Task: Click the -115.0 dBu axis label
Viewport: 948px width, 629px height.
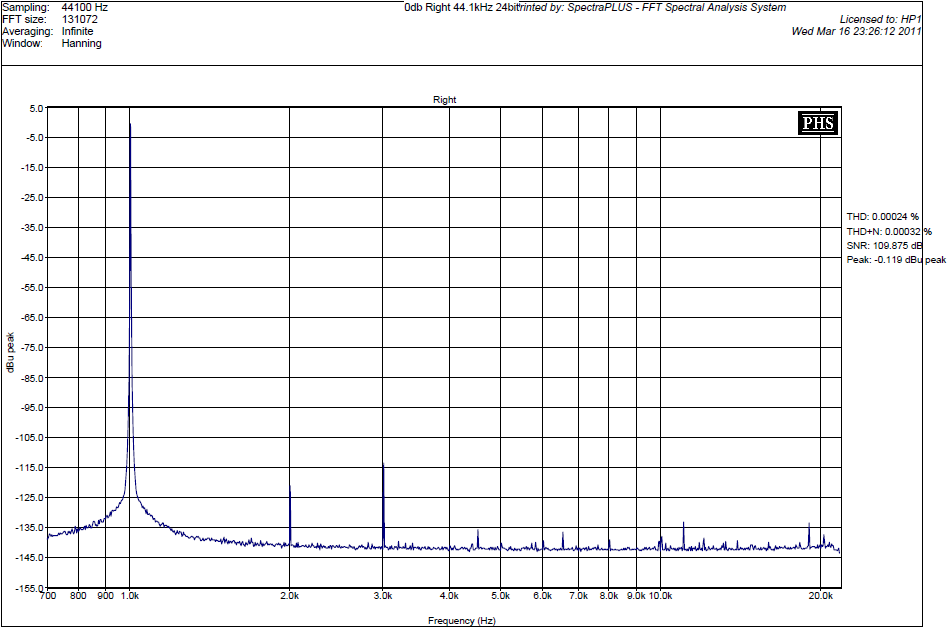Action: click(31, 468)
